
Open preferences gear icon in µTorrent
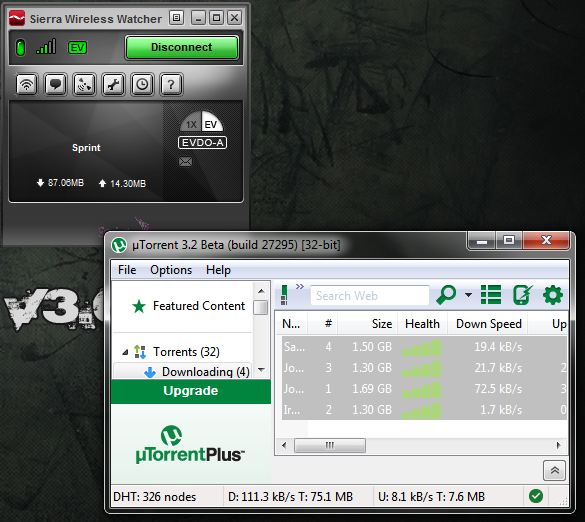coord(553,295)
